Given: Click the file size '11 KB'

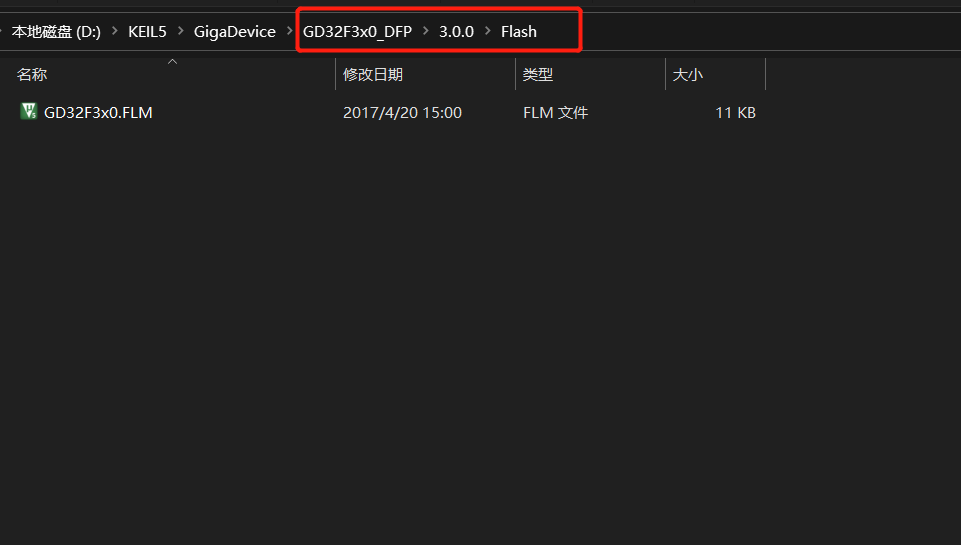Looking at the screenshot, I should (735, 113).
